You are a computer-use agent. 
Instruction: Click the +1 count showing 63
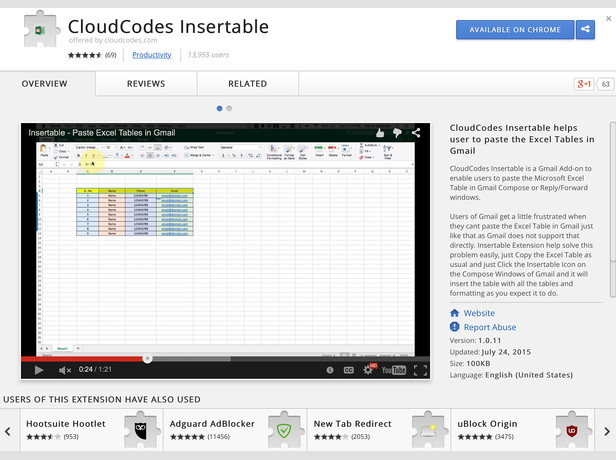tap(605, 84)
